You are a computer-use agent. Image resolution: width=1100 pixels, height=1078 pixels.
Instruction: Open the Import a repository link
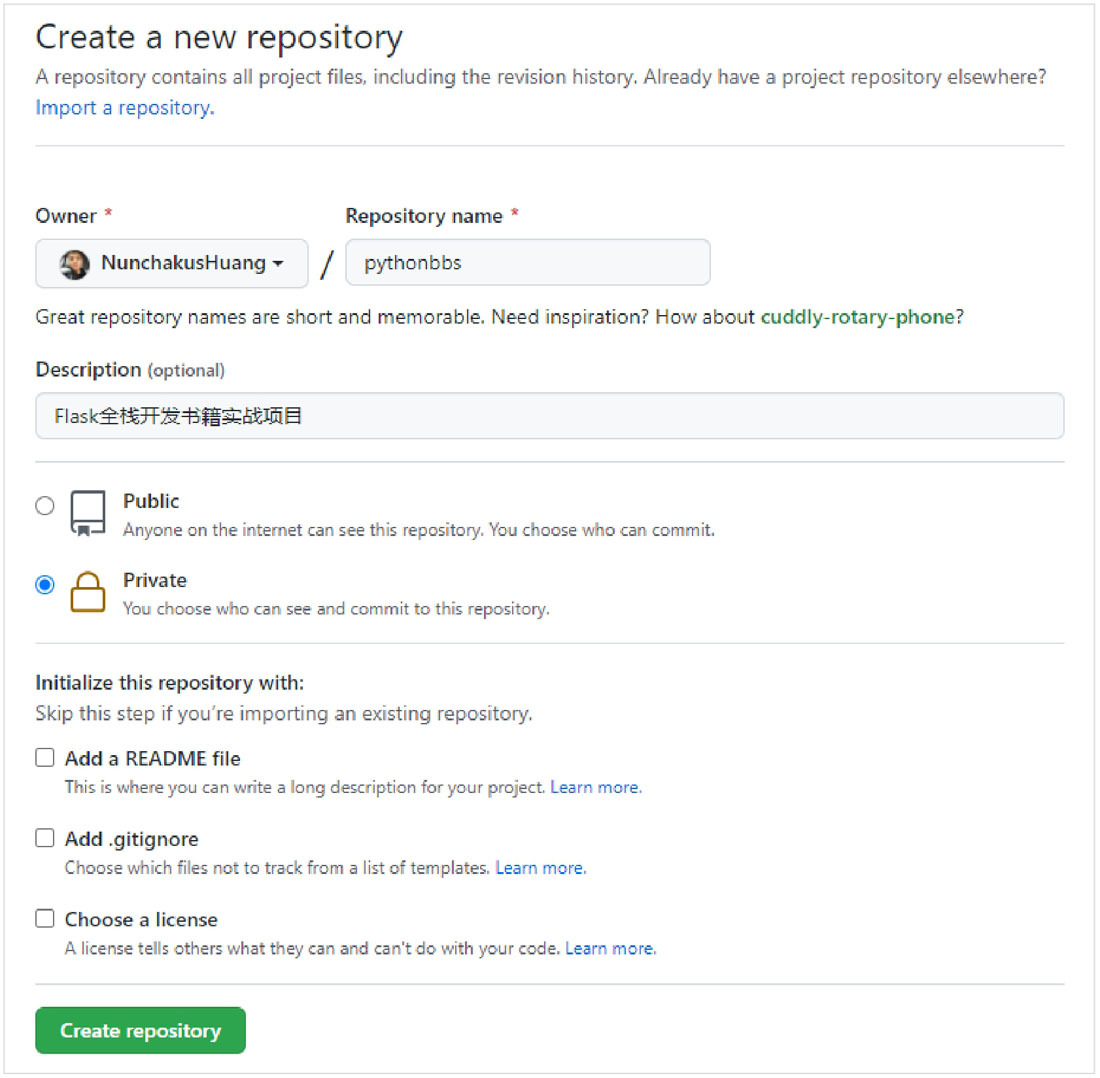click(x=125, y=108)
